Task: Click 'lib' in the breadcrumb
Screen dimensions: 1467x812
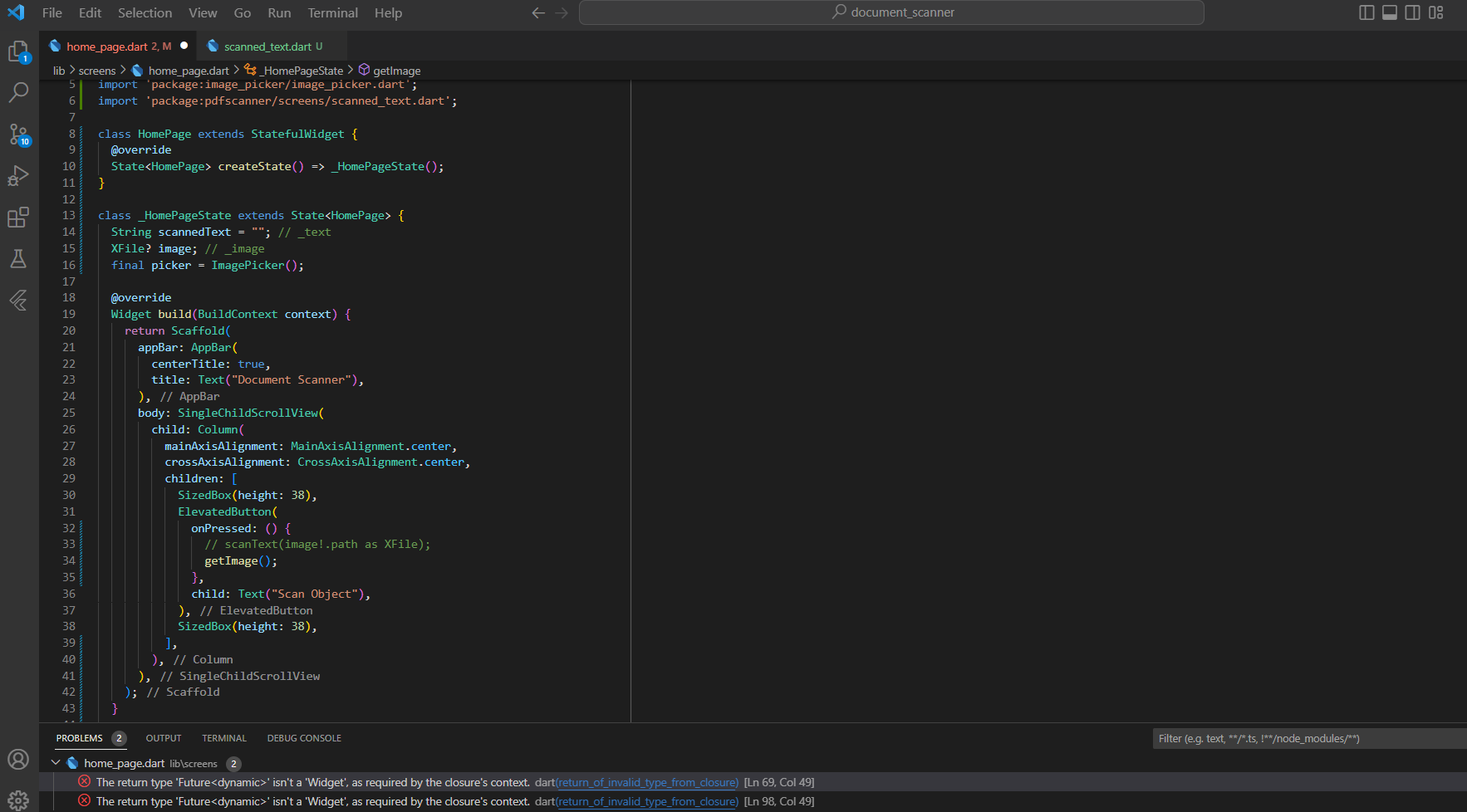Action: (59, 71)
